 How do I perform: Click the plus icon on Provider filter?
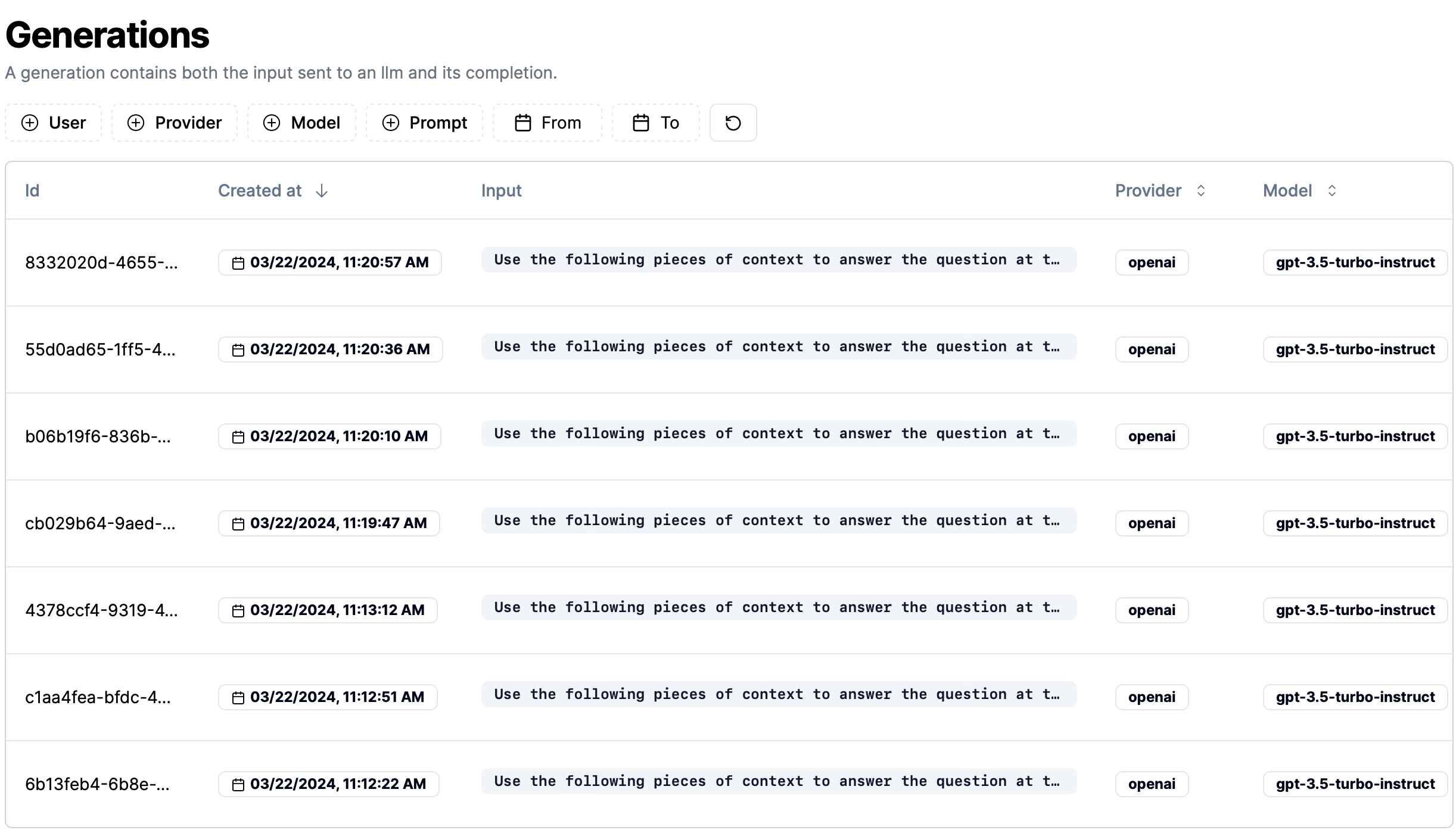point(136,123)
